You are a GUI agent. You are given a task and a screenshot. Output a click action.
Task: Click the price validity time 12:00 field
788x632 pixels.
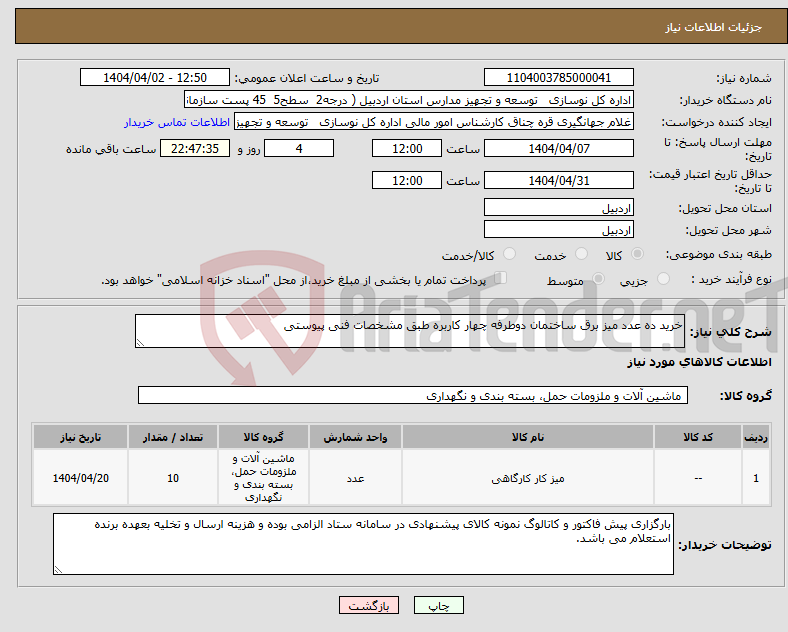pos(407,180)
